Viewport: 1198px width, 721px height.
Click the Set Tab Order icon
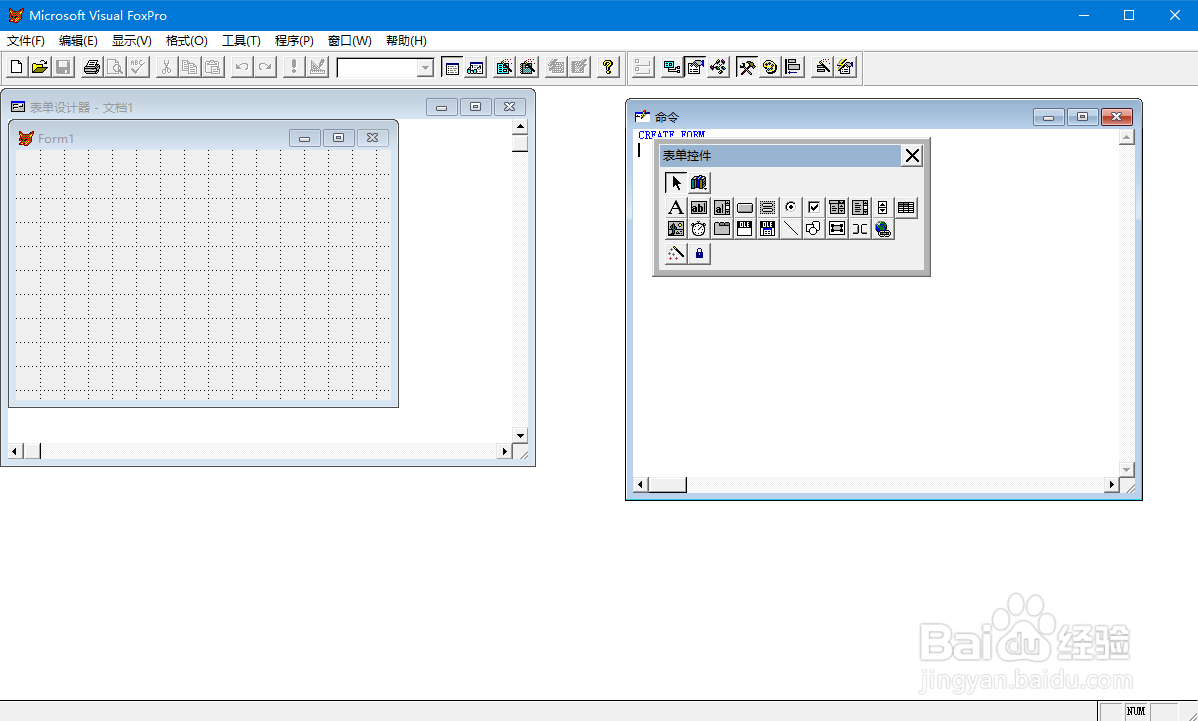pos(643,67)
